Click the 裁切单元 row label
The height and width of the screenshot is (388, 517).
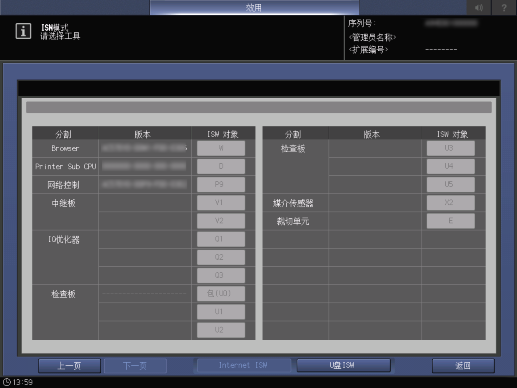click(x=293, y=221)
